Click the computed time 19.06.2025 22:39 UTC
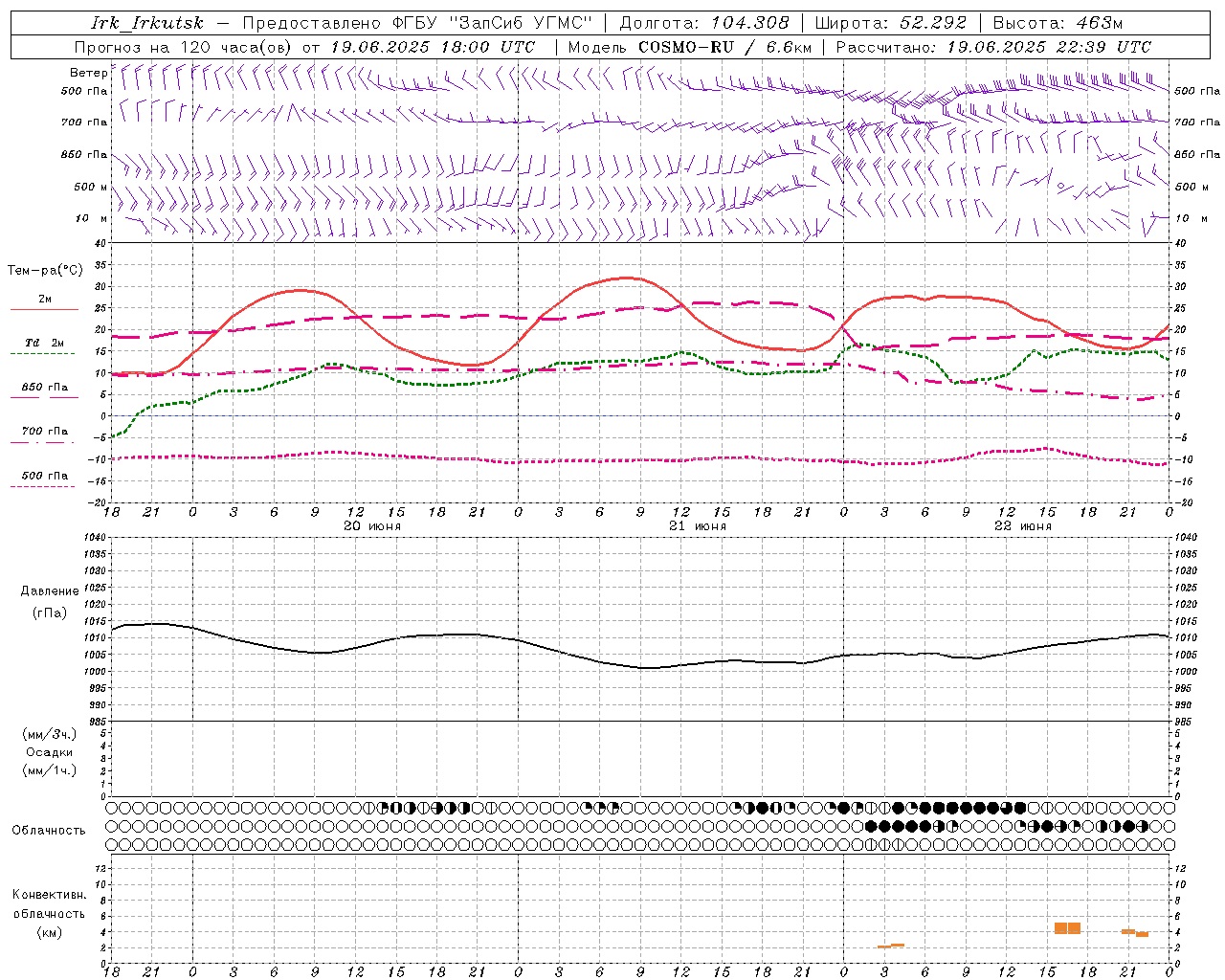This screenshot has width=1225, height=980. click(1049, 47)
